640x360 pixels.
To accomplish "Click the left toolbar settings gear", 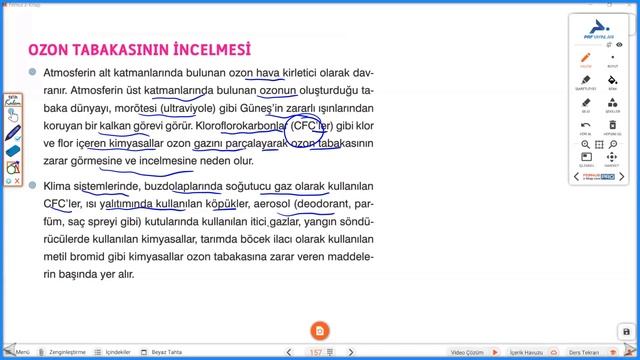I will pos(8,181).
